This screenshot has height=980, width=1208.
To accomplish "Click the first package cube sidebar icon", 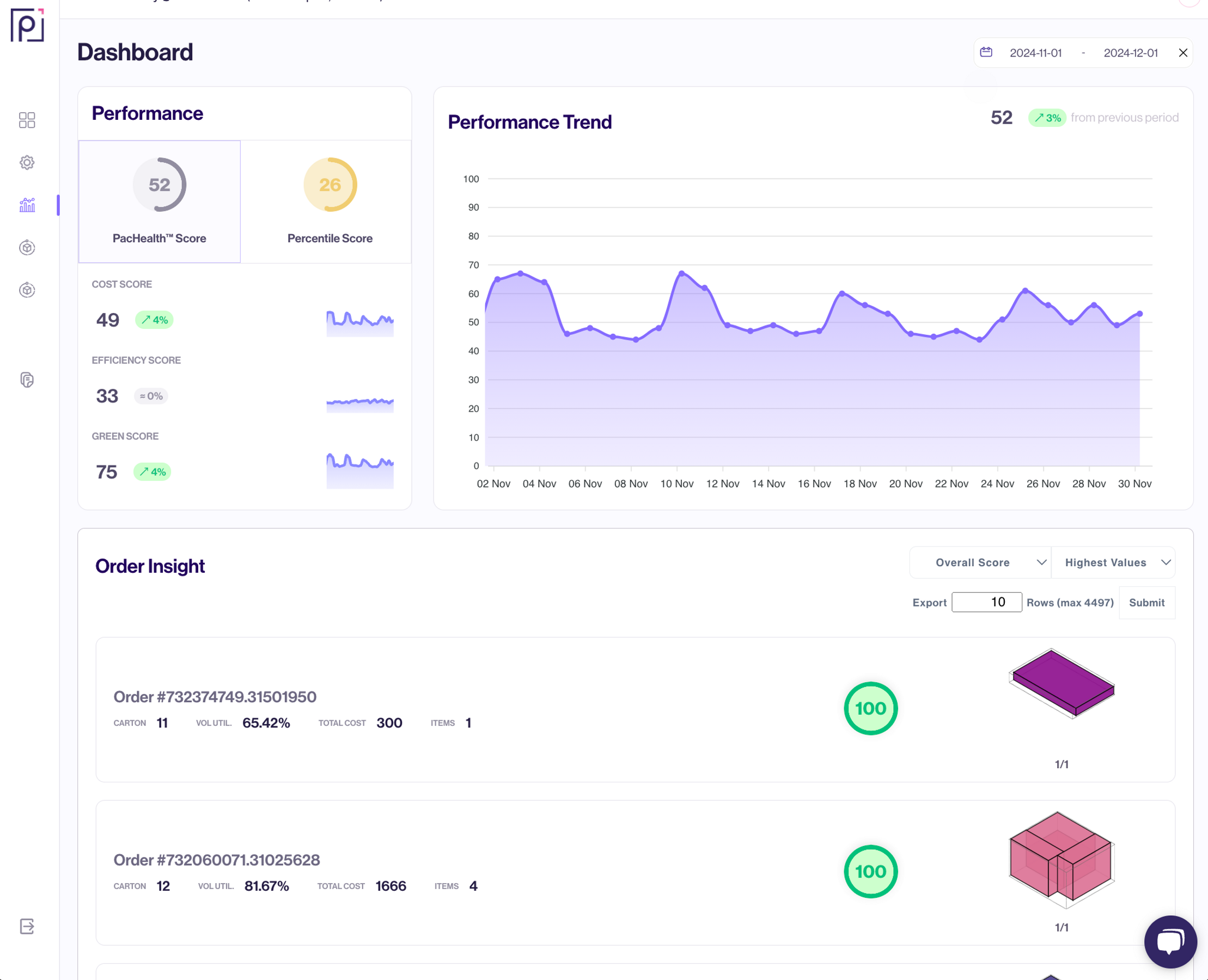I will coord(27,247).
